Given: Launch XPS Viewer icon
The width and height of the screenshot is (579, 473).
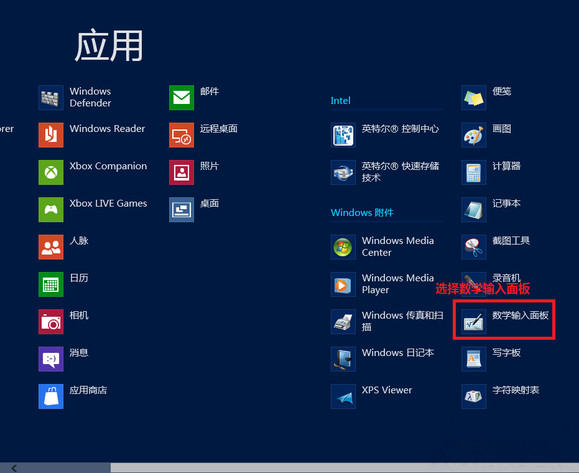Looking at the screenshot, I should click(343, 396).
